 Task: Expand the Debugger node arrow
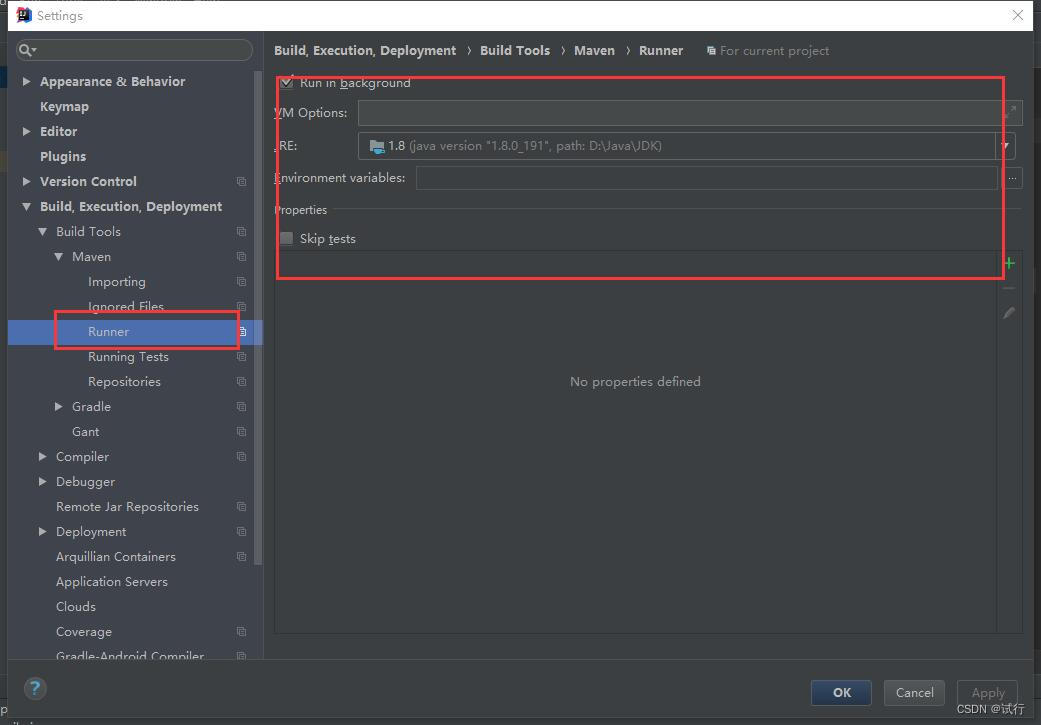(x=42, y=481)
